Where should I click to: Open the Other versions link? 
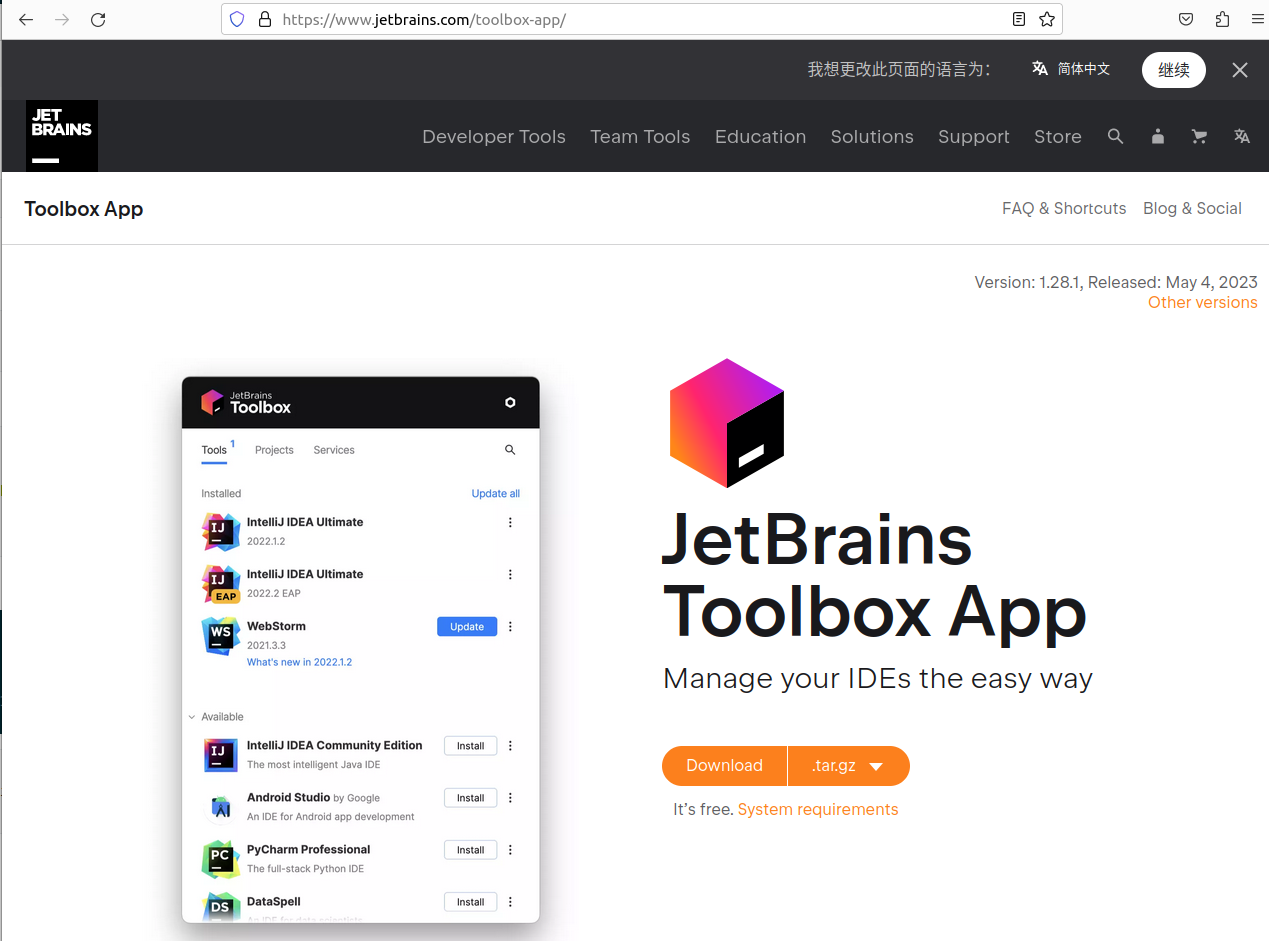click(x=1202, y=303)
